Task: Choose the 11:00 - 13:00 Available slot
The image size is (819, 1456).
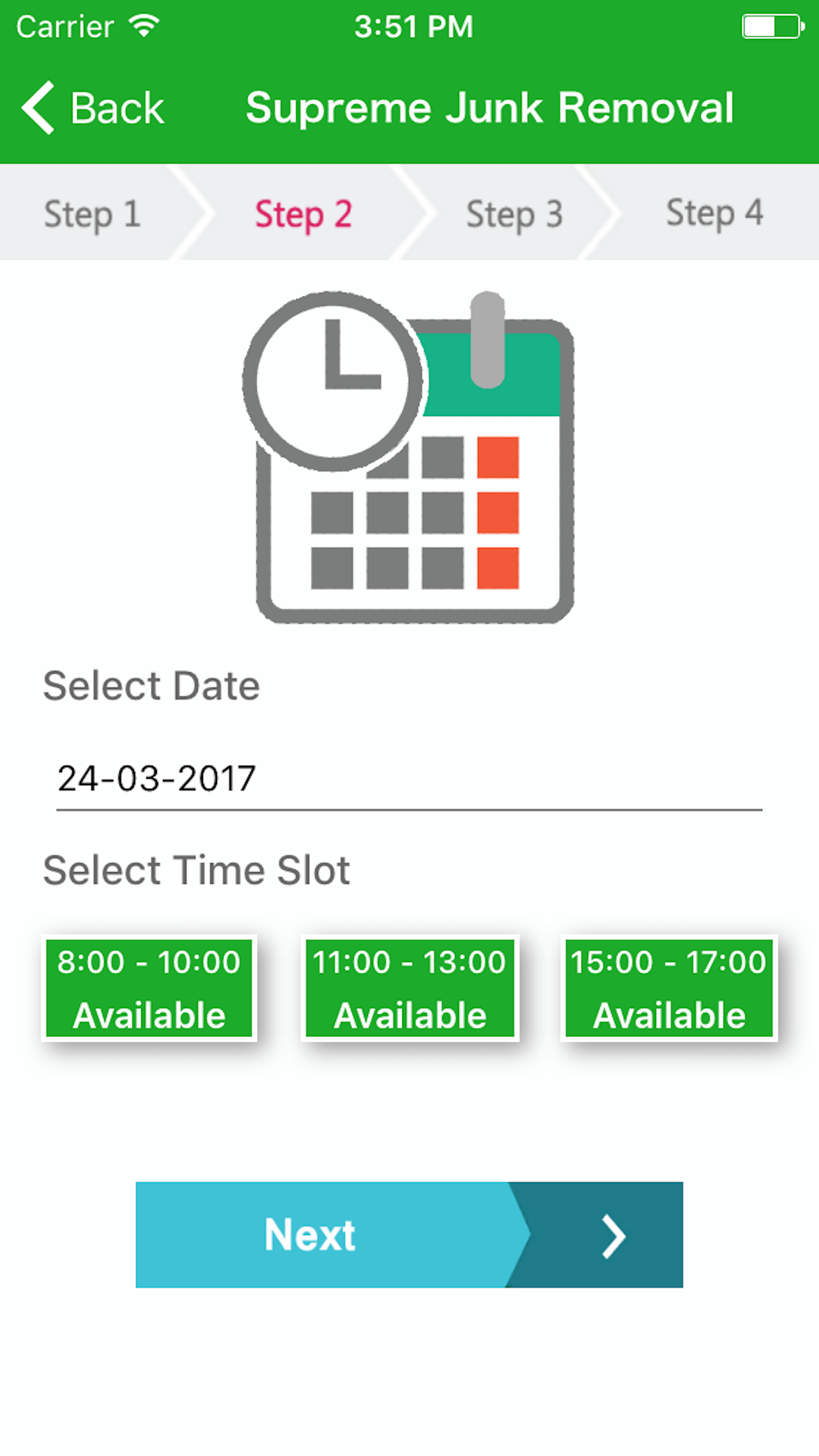Action: click(409, 988)
